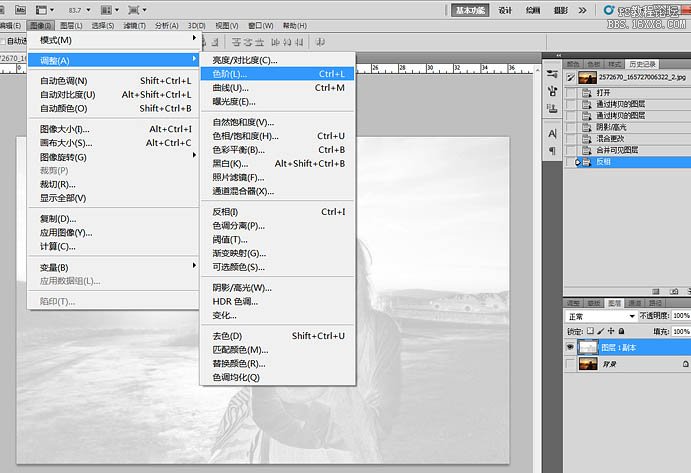Choose 色相/饱和度(H)... menu entry
The height and width of the screenshot is (473, 691).
point(278,136)
